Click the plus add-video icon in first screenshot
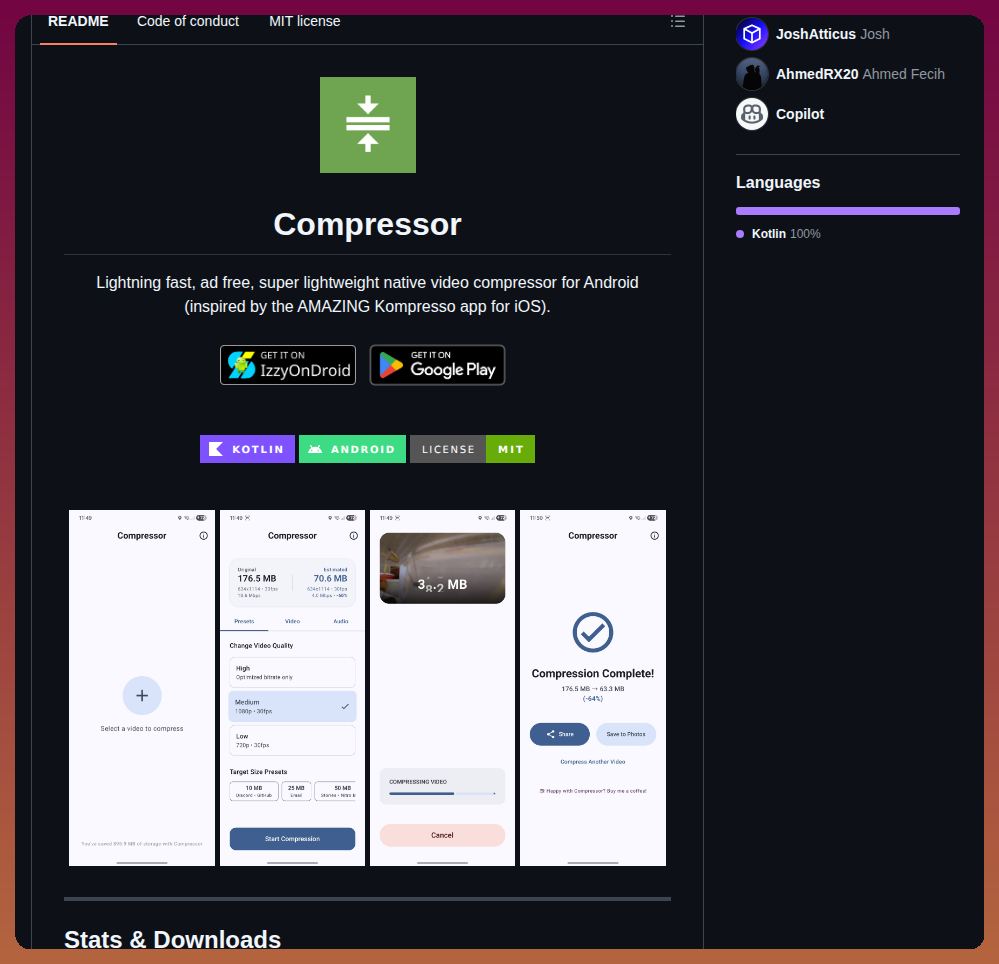This screenshot has height=964, width=999. [142, 696]
